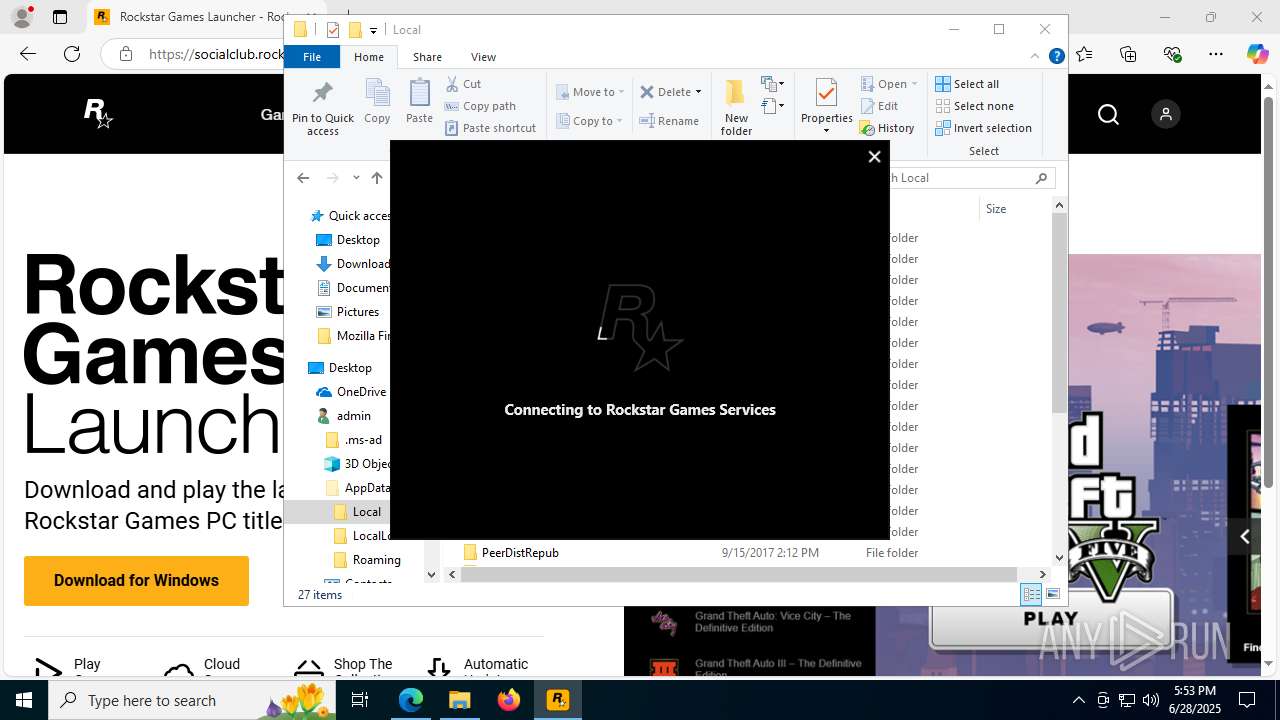The width and height of the screenshot is (1280, 720).
Task: Switch to the View ribbon tab
Action: point(483,57)
